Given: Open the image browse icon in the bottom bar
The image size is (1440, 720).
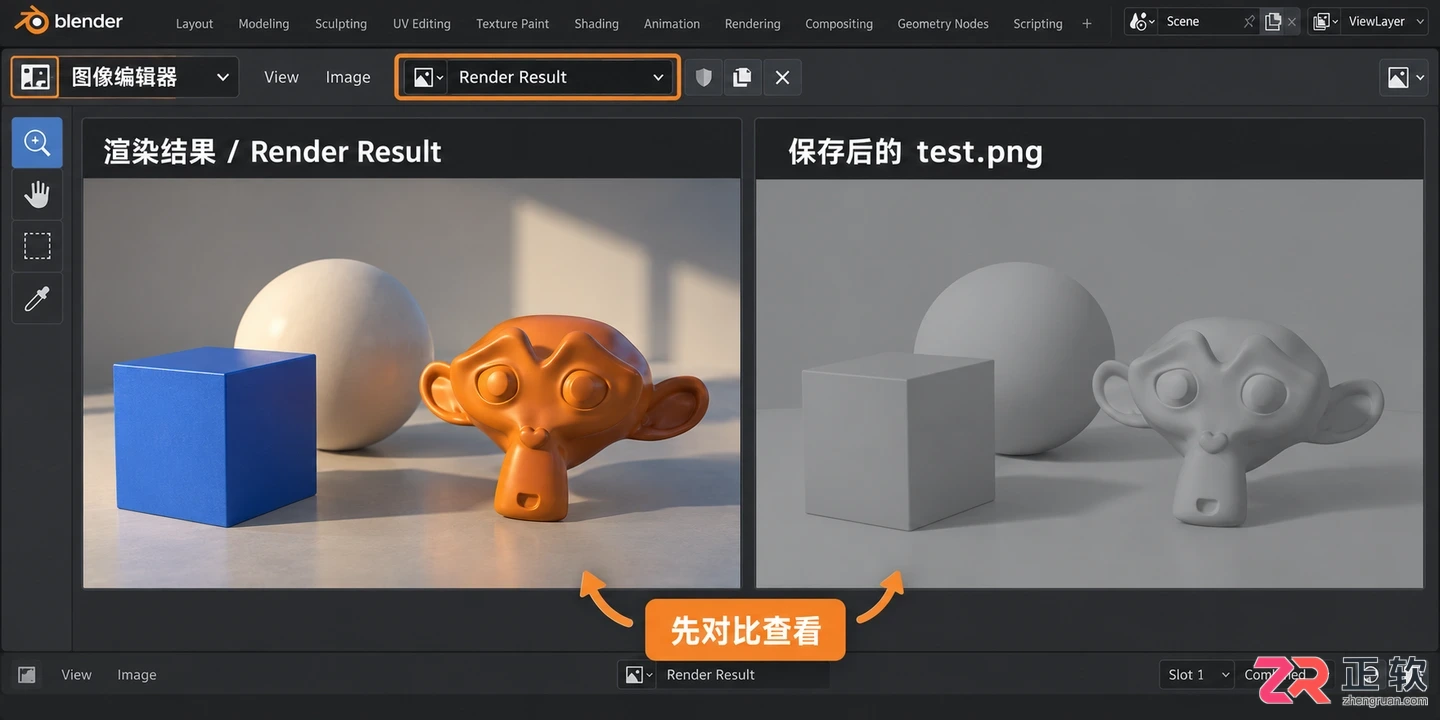Looking at the screenshot, I should (x=636, y=675).
